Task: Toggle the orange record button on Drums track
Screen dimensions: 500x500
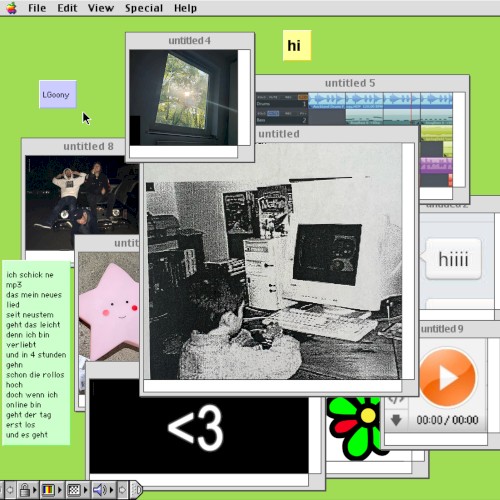Action: click(x=303, y=97)
